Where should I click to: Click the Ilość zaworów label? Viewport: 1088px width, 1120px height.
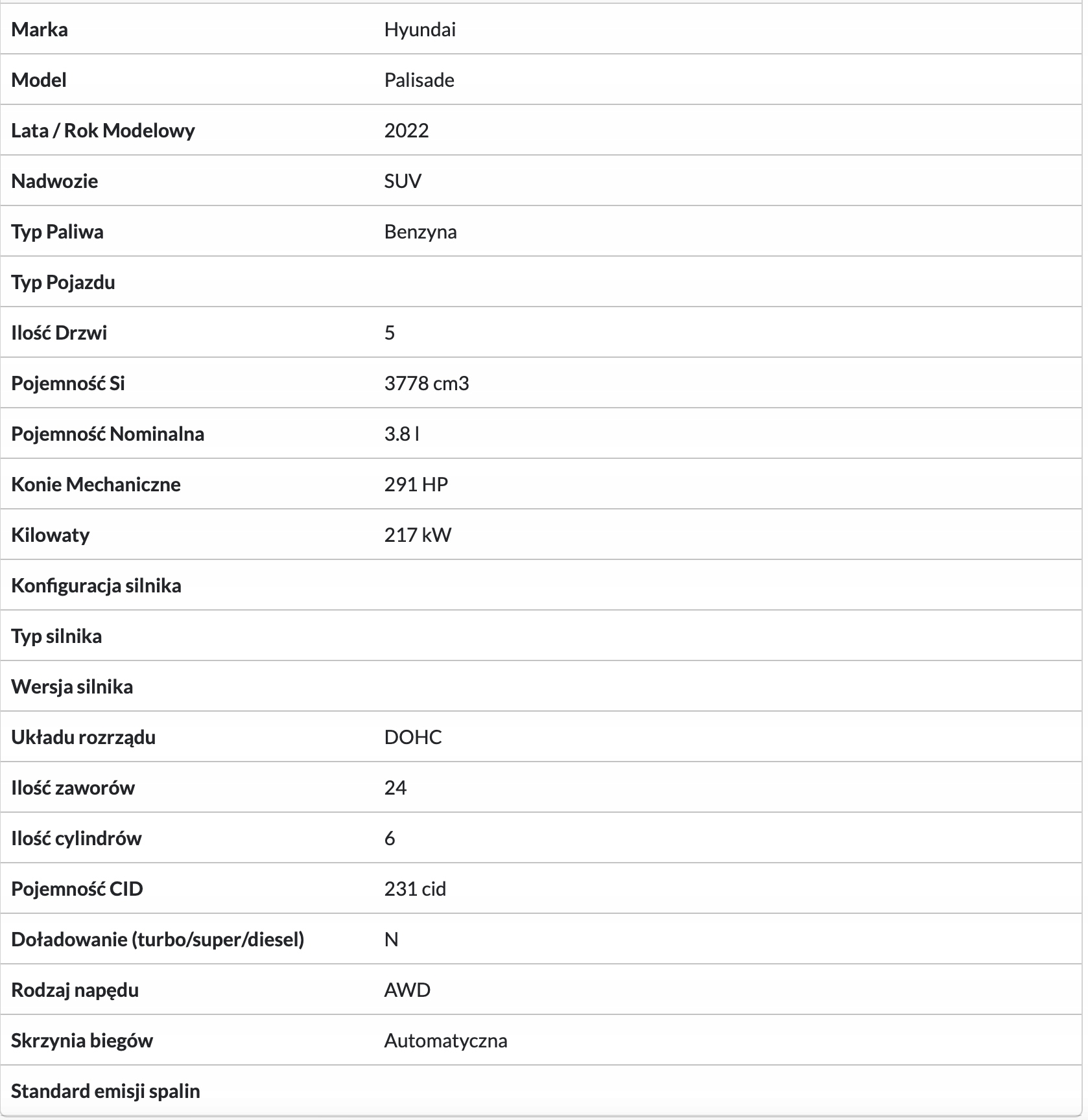click(x=73, y=787)
